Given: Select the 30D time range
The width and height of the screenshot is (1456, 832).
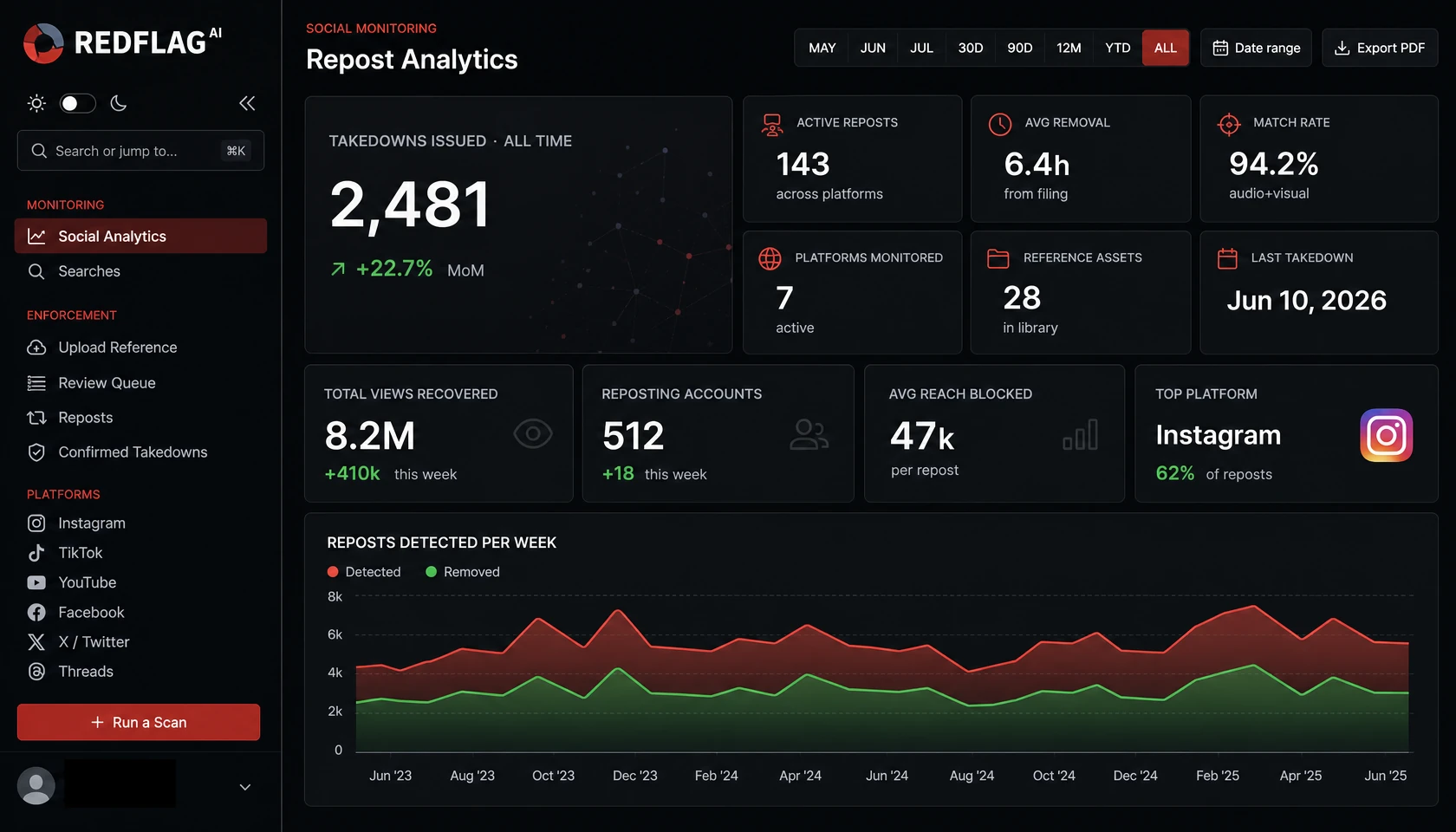Looking at the screenshot, I should [x=971, y=48].
